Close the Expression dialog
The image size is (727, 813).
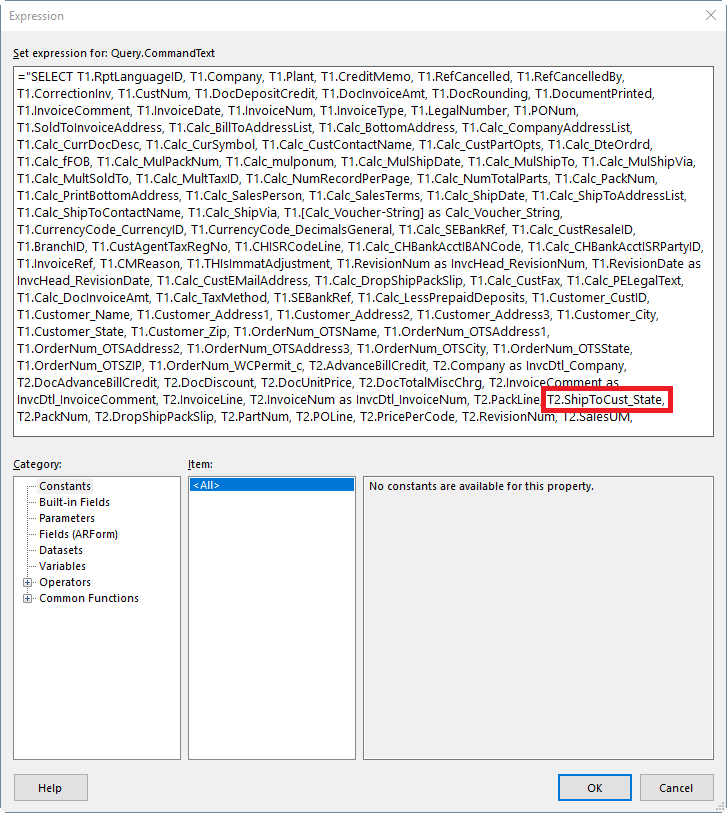[711, 16]
